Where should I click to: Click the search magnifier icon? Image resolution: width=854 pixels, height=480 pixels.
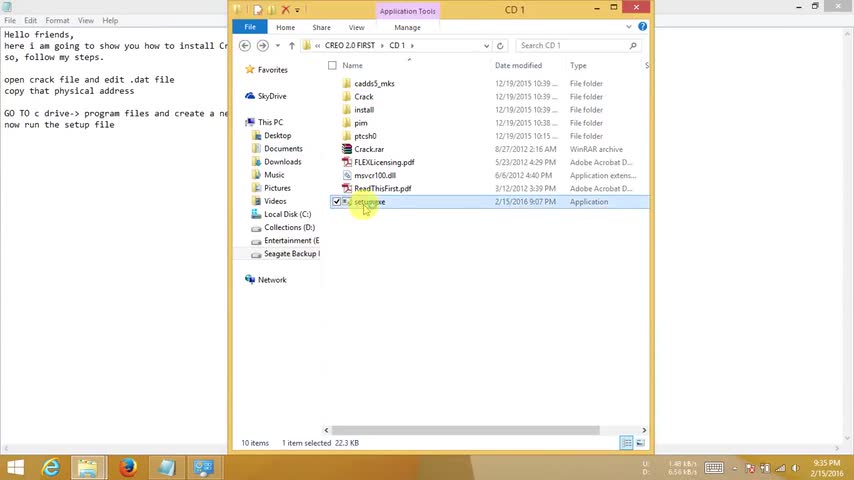(633, 46)
